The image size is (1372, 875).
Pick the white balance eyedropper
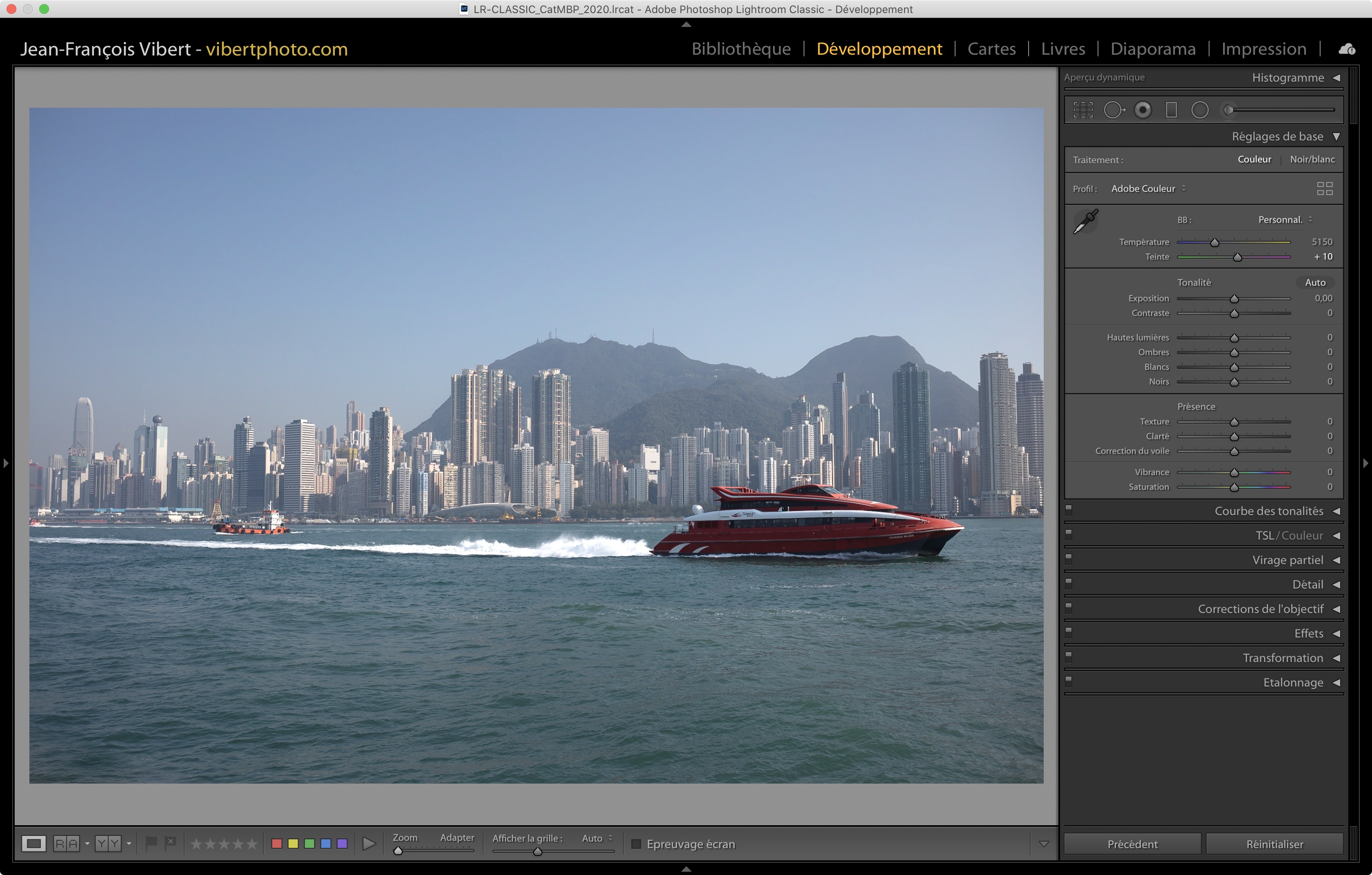(x=1085, y=222)
